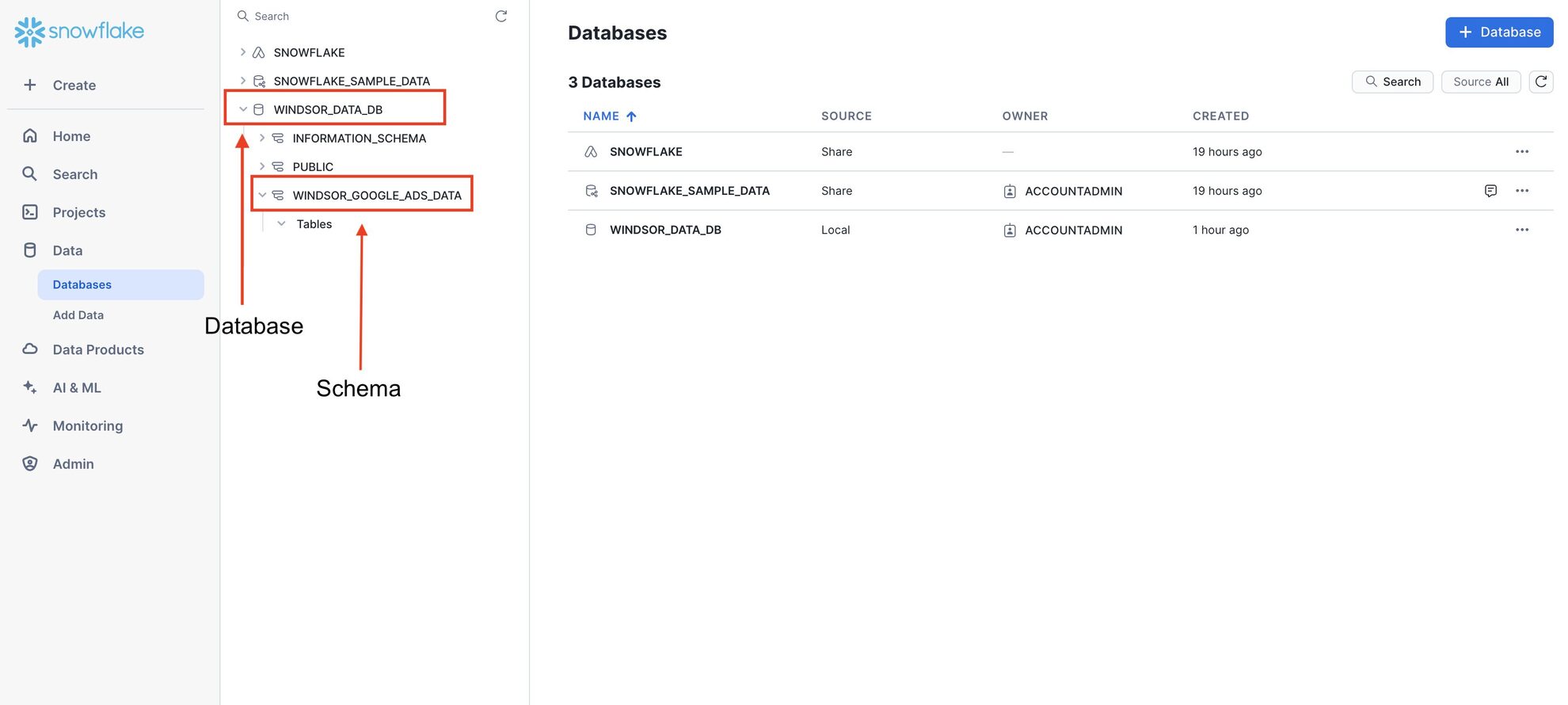Click ACCOUNTADMIN owner of WINDSOR_DATA_DB
Screen dimensions: 1568x705
pos(1073,230)
